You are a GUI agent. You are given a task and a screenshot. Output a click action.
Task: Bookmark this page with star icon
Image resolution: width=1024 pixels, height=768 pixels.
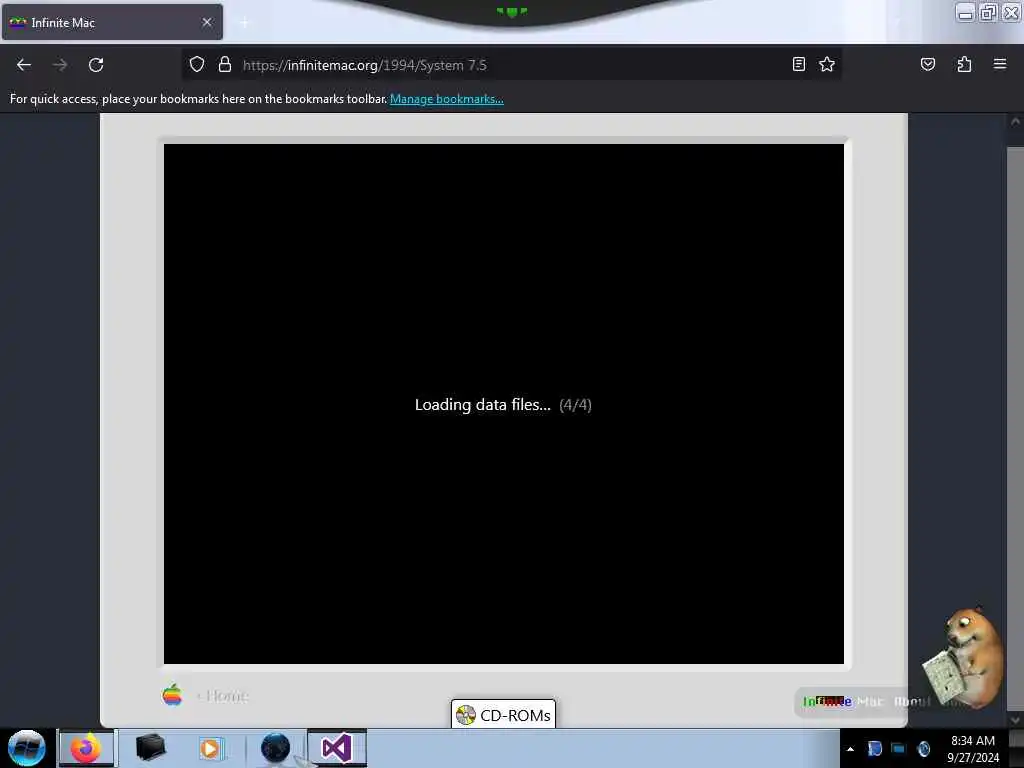(x=827, y=64)
